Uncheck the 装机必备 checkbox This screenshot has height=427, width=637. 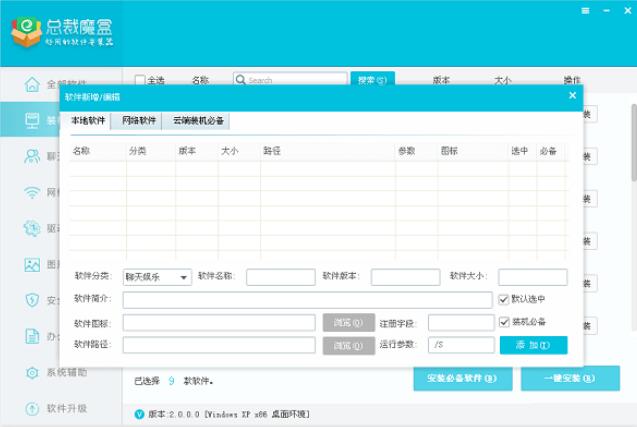click(x=504, y=322)
